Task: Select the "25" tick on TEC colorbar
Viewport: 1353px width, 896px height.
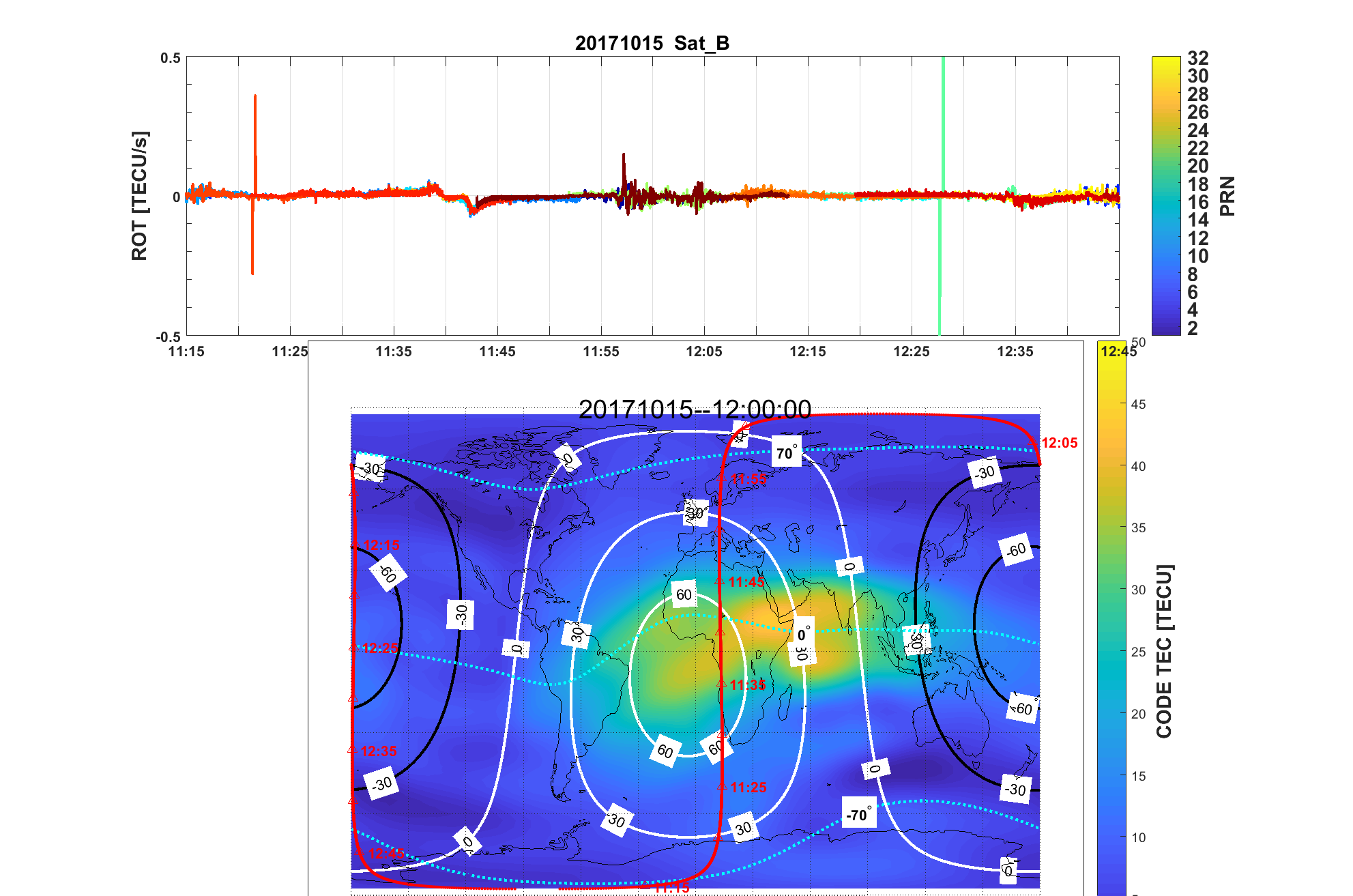Action: 1138,652
